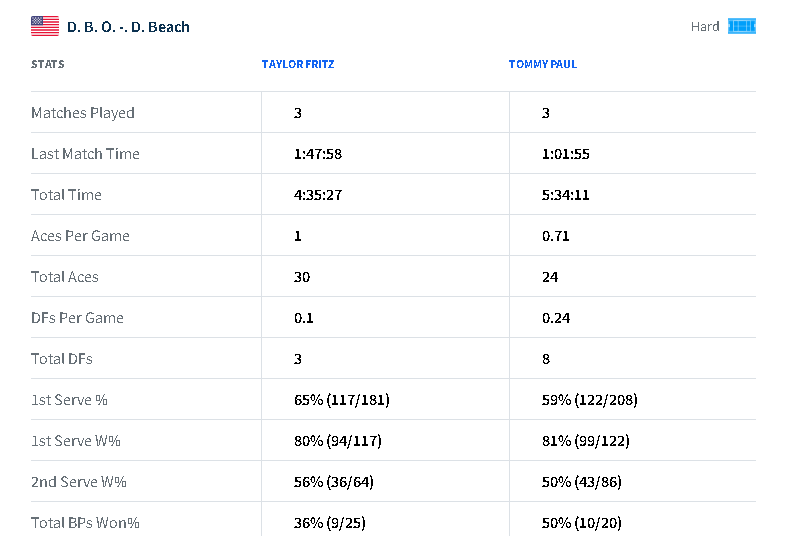Open Tommy Paul player profile link
This screenshot has height=536, width=787.
point(543,64)
